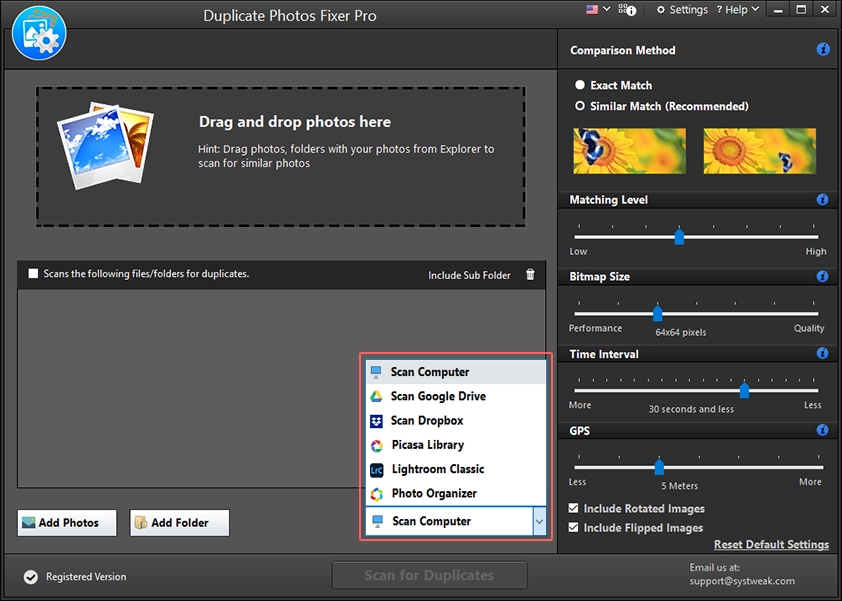Open the language flag selector
Screen dimensions: 842x601
(592, 10)
